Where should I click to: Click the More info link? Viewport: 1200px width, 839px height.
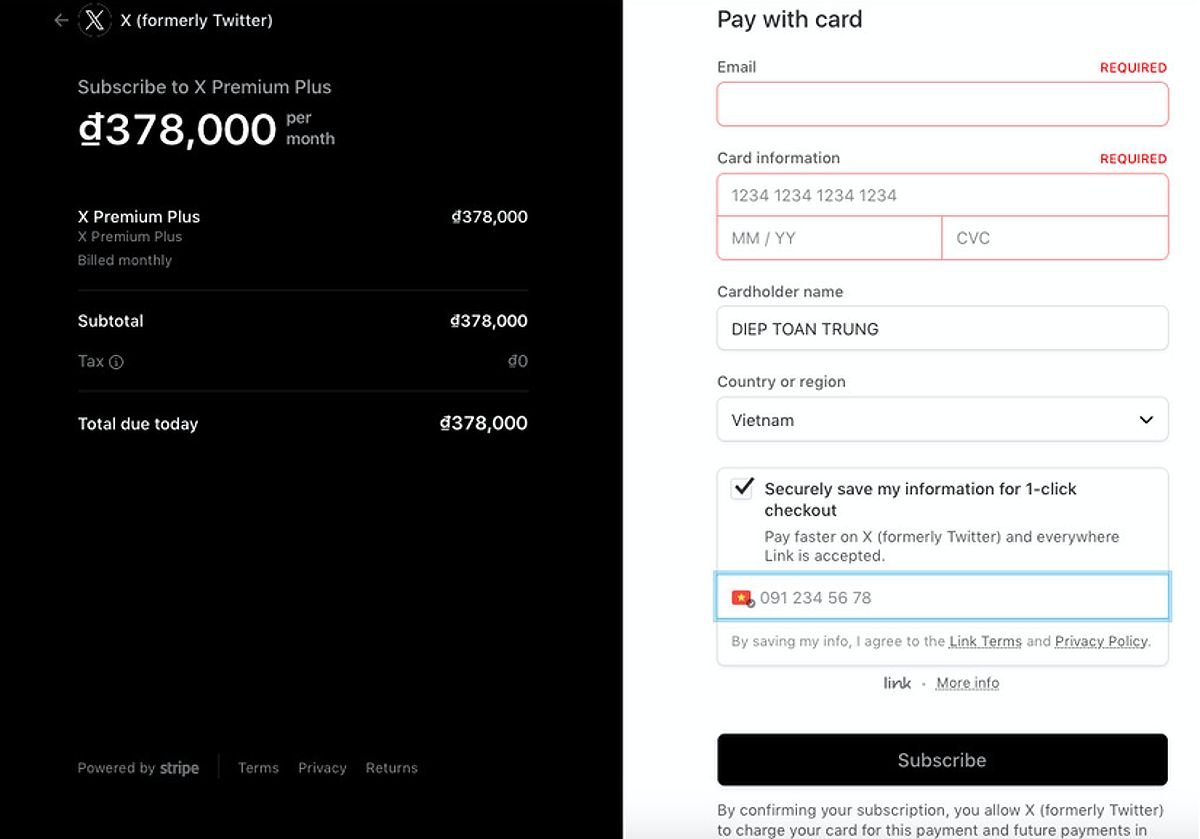[x=967, y=683]
